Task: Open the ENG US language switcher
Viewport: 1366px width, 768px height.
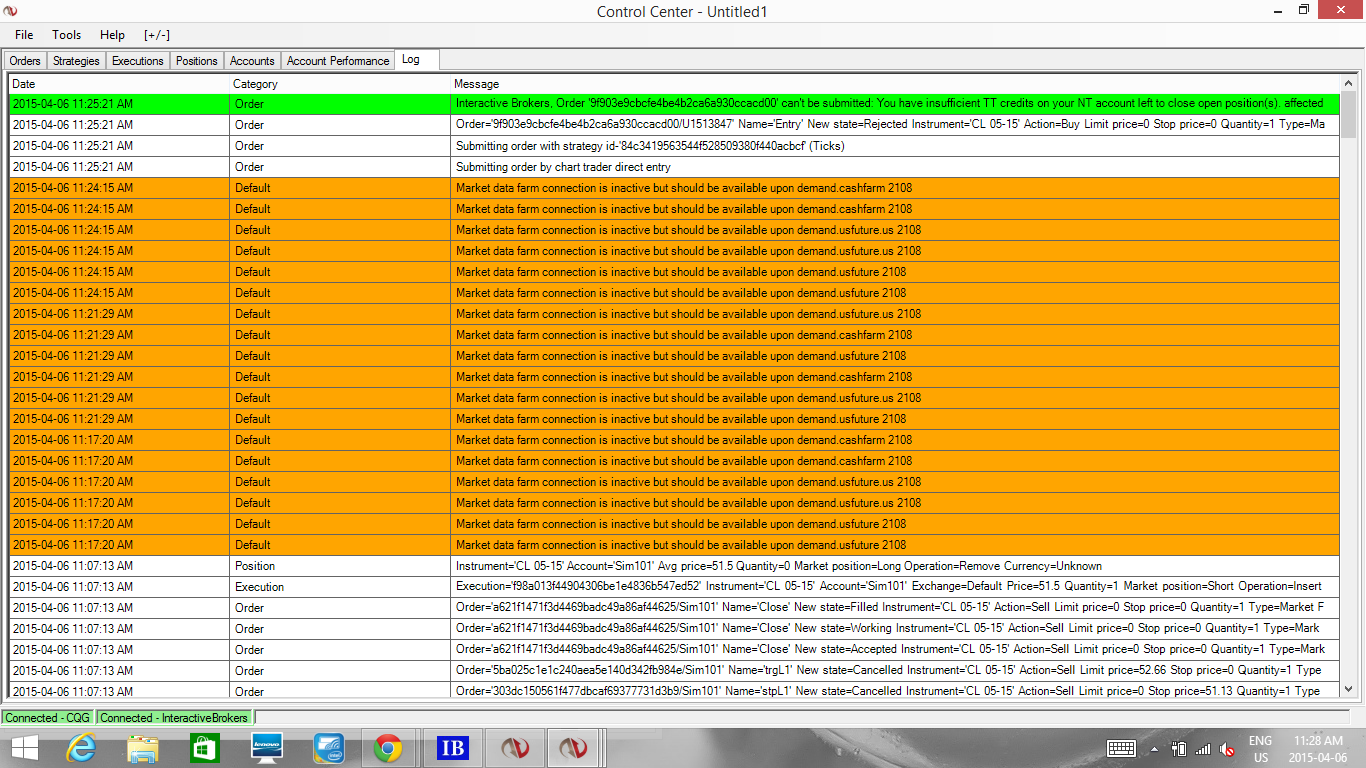Action: coord(1260,749)
